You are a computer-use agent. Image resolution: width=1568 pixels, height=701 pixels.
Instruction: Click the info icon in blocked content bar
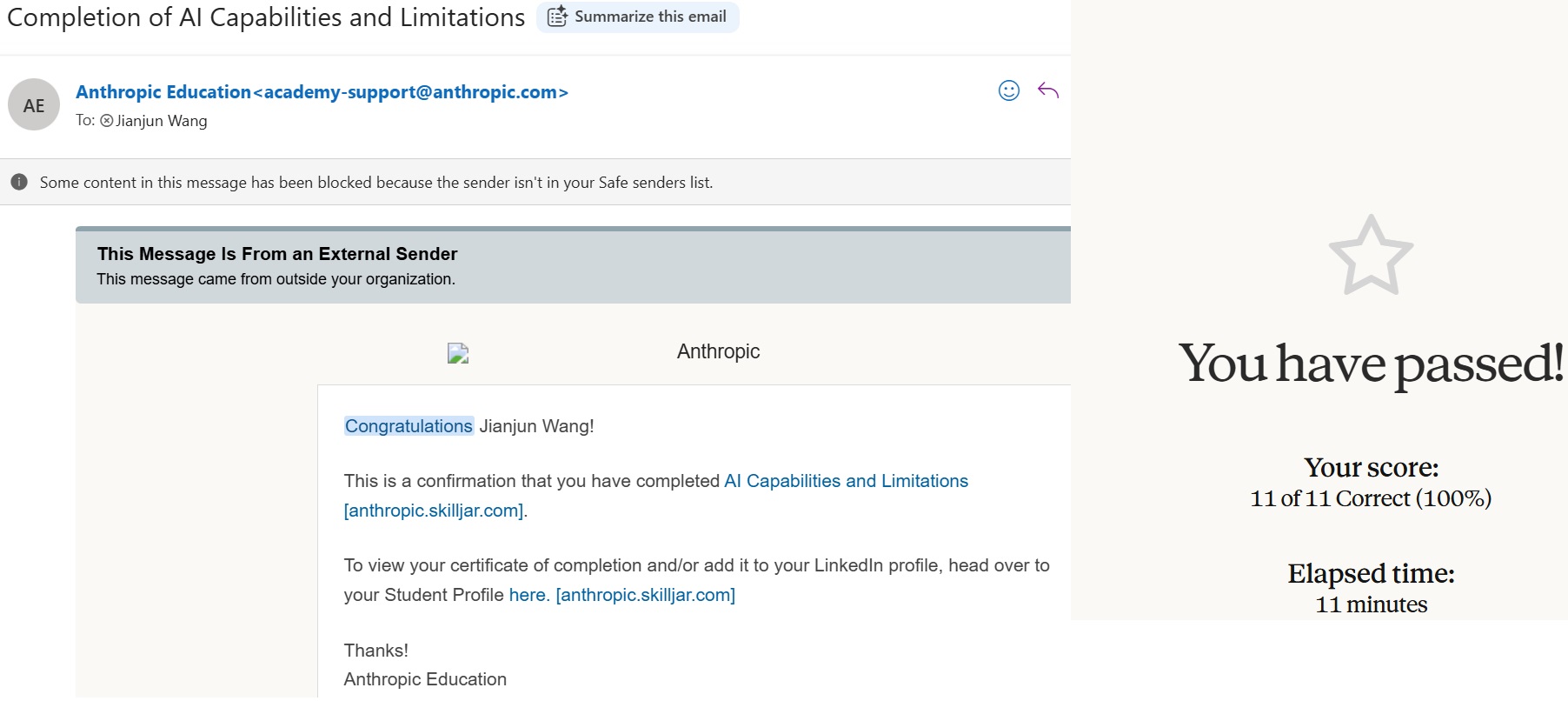(x=19, y=182)
